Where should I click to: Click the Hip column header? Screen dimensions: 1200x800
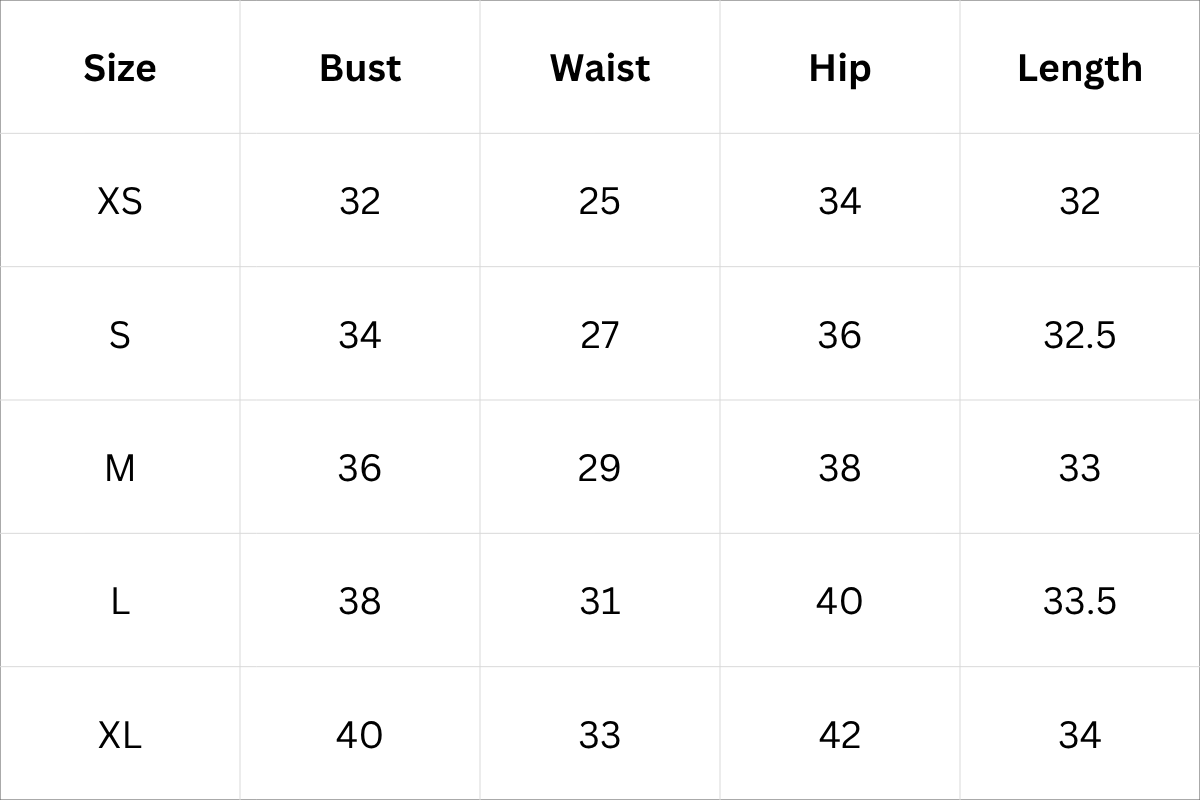(840, 68)
